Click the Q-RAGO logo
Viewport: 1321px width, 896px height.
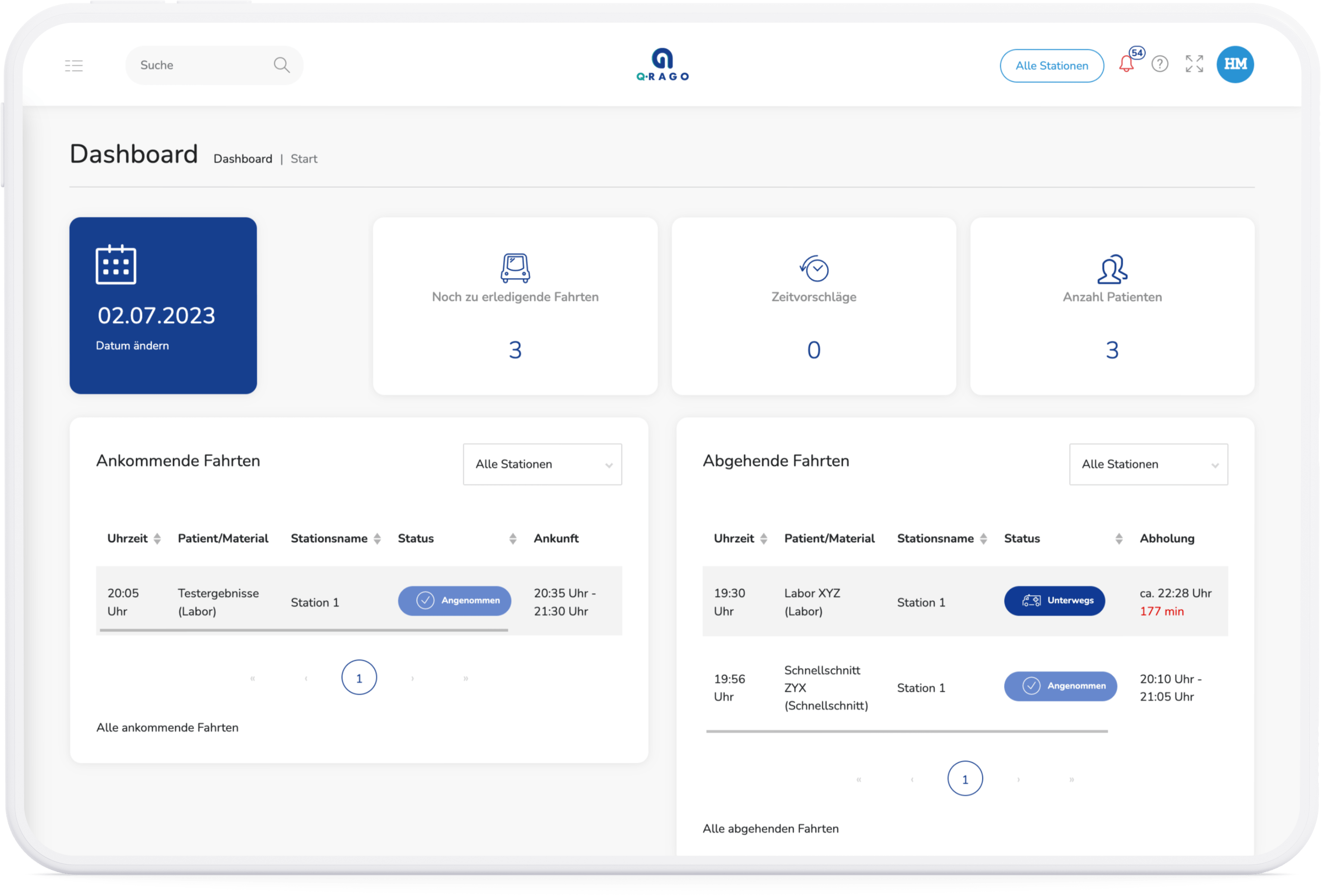click(662, 65)
